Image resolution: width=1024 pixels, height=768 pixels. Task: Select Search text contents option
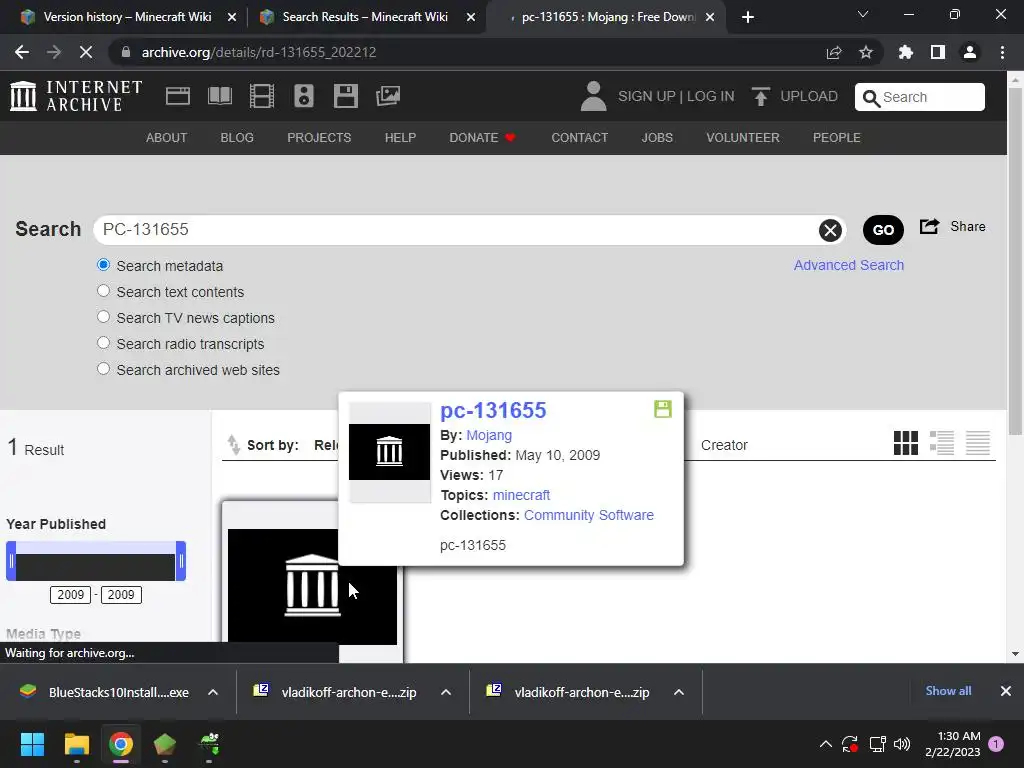[x=103, y=291]
